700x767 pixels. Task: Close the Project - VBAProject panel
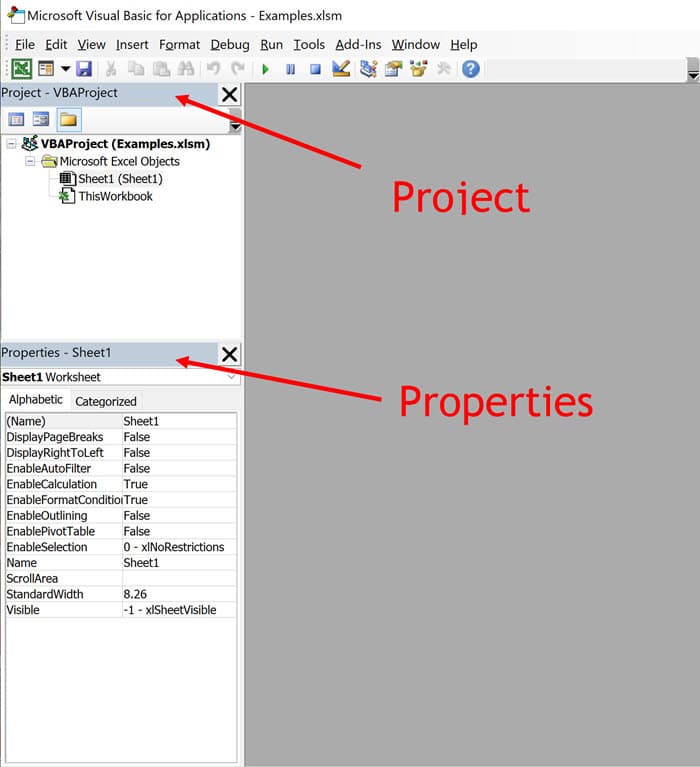pos(229,94)
